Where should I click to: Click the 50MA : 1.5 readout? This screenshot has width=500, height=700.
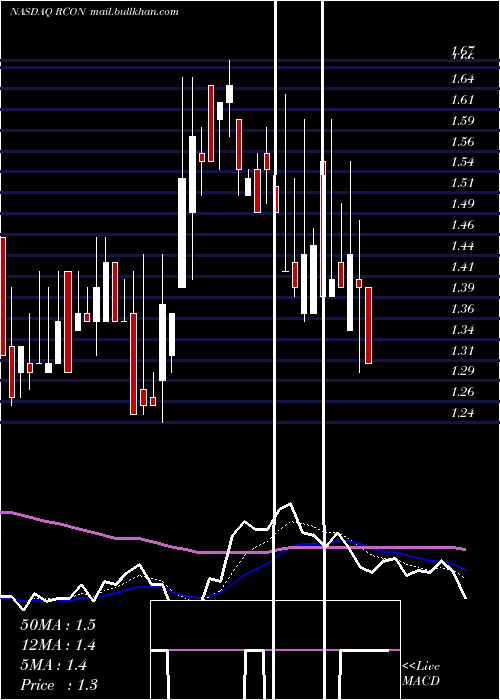pyautogui.click(x=58, y=625)
